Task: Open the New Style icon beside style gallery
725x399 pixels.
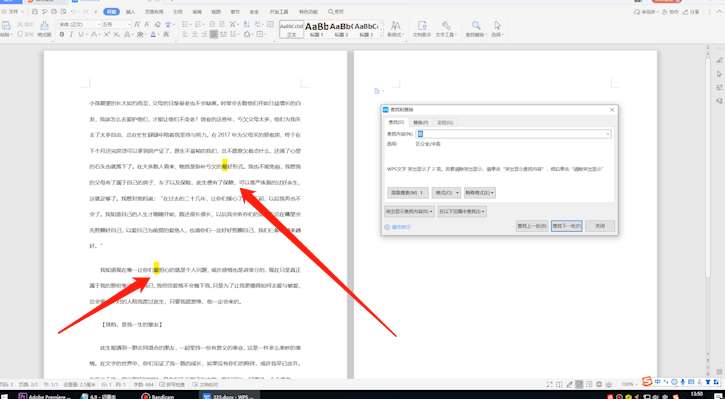Action: point(395,28)
